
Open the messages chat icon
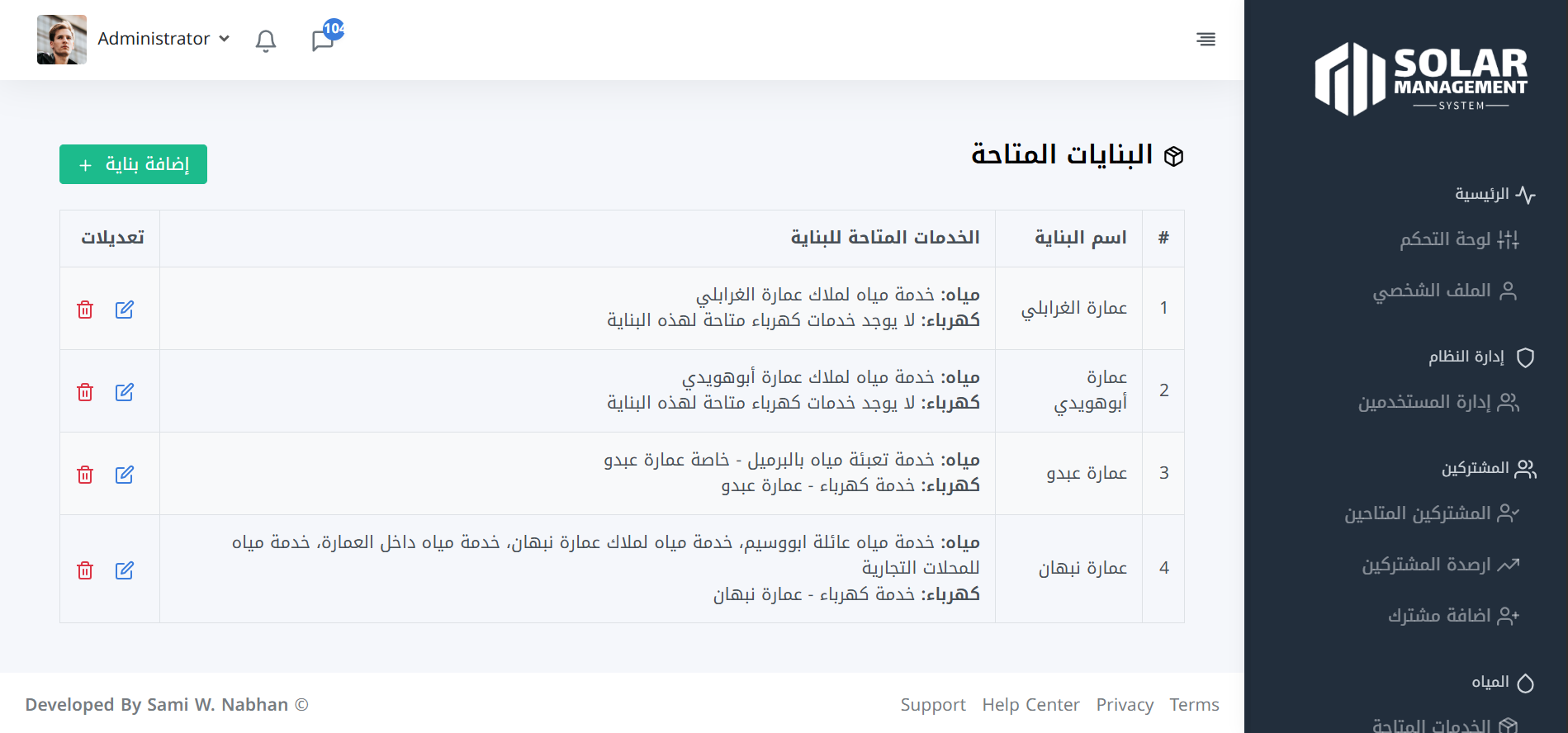[323, 40]
